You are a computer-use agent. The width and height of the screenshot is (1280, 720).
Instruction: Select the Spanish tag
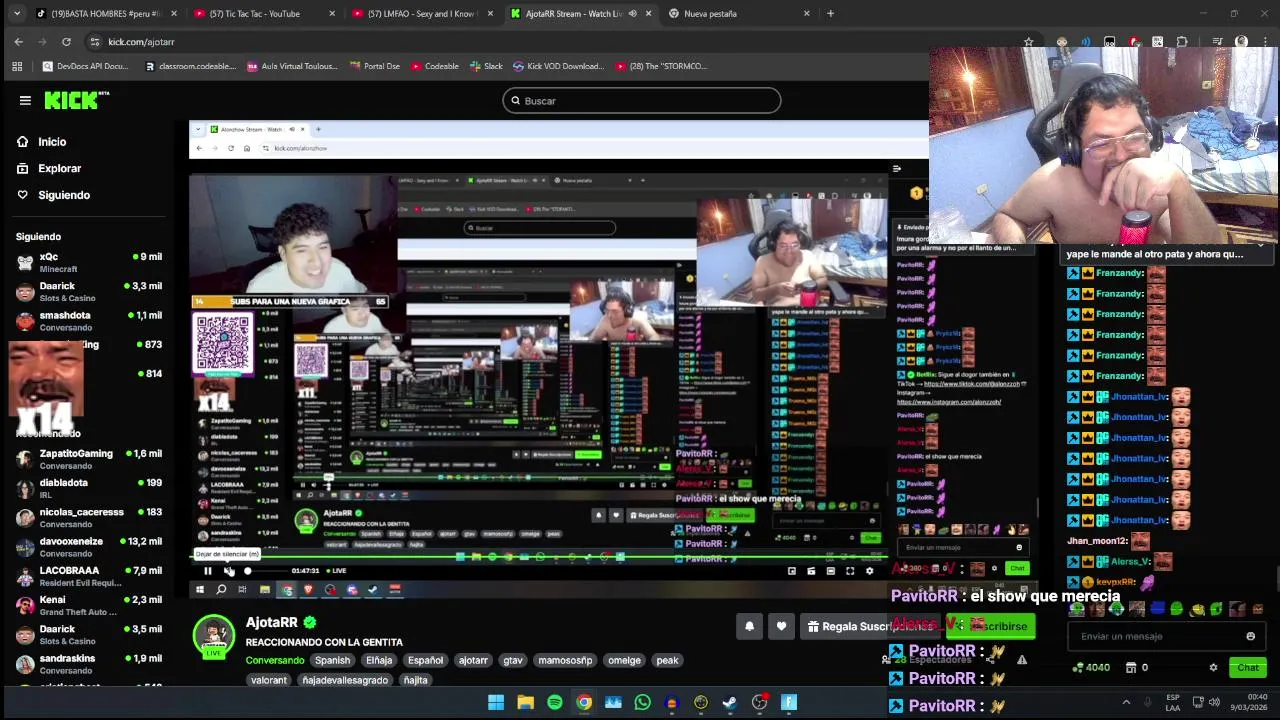tap(333, 660)
